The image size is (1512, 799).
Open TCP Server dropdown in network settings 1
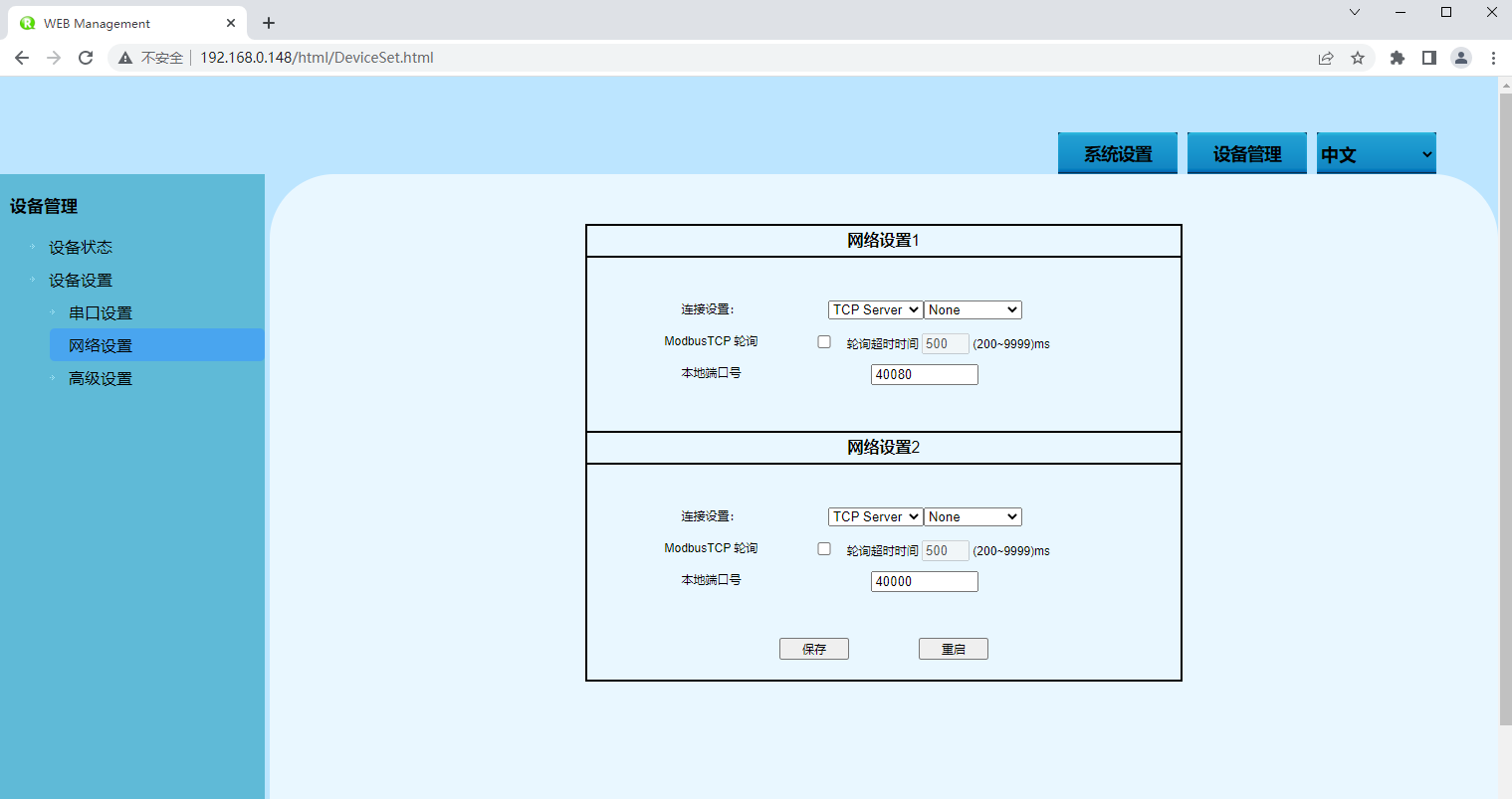[875, 310]
